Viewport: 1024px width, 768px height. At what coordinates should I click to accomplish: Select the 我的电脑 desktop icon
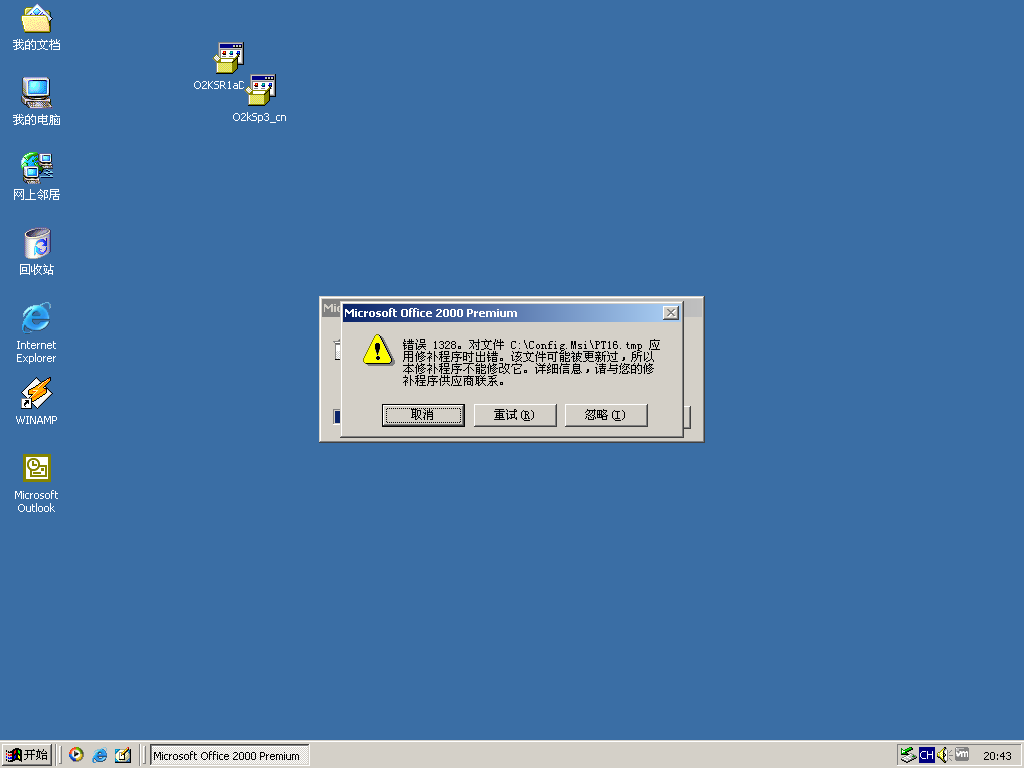point(37,94)
